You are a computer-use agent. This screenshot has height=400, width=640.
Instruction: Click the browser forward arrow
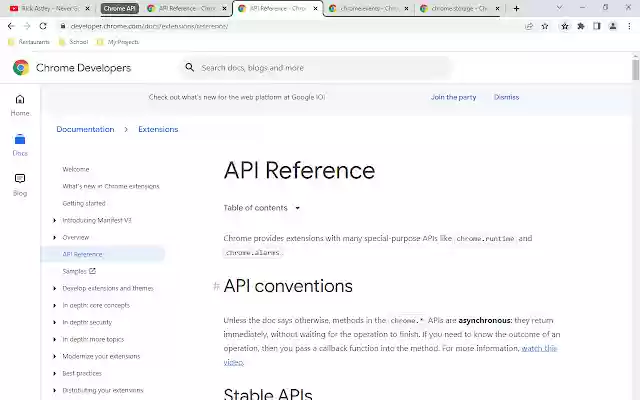tap(27, 26)
